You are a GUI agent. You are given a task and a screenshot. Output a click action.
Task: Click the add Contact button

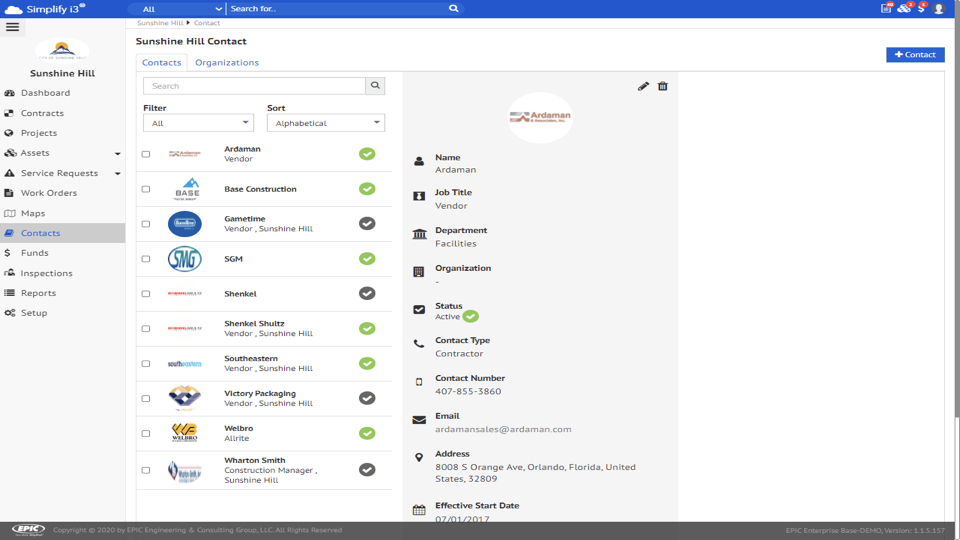click(x=914, y=55)
